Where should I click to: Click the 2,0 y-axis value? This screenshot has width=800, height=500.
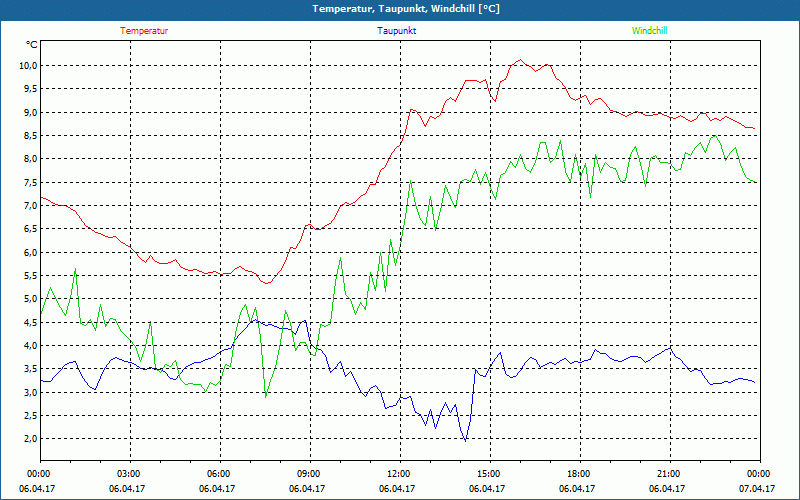[x=30, y=438]
